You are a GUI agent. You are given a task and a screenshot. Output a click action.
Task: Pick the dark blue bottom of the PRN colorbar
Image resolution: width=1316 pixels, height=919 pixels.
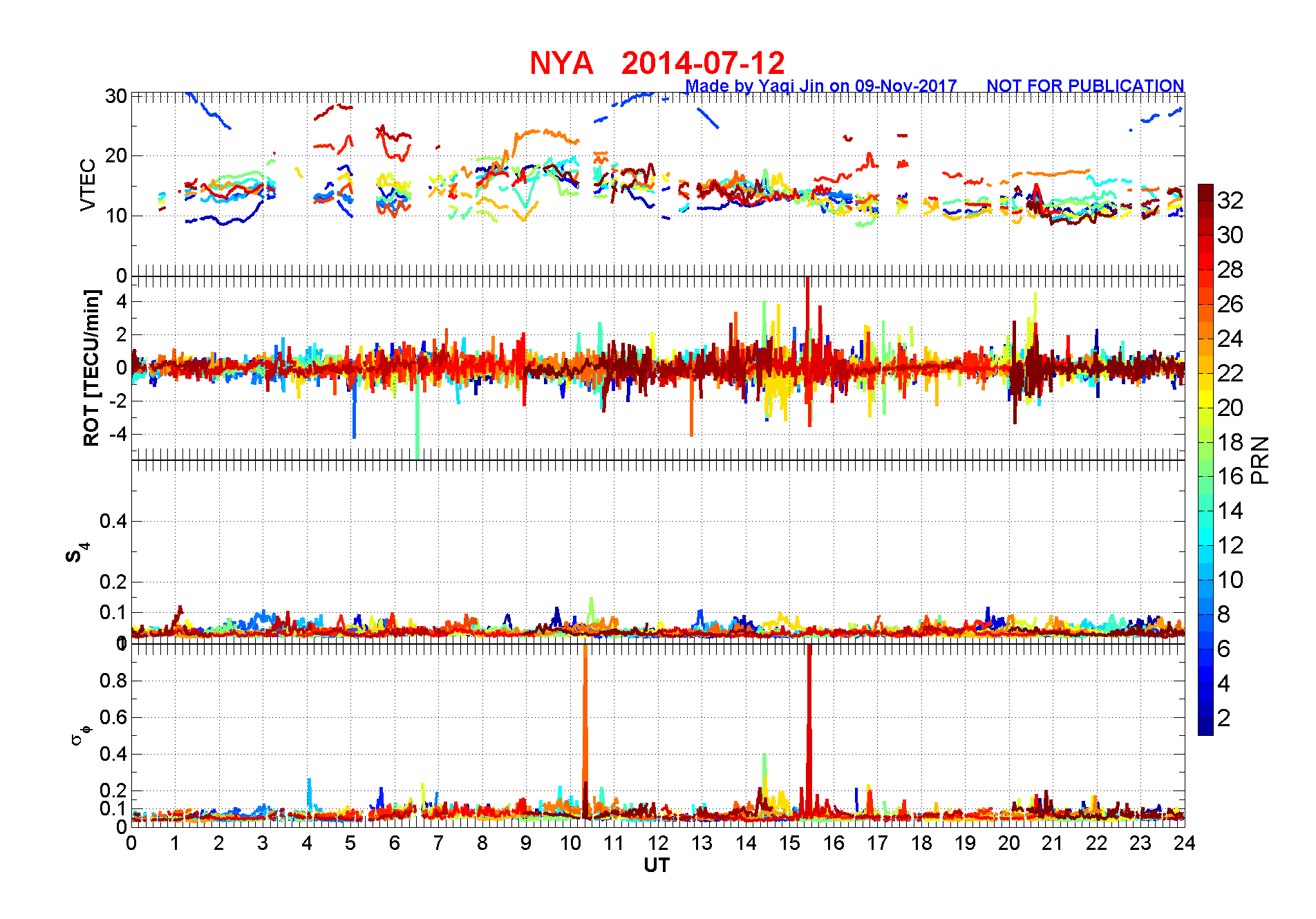[1205, 727]
